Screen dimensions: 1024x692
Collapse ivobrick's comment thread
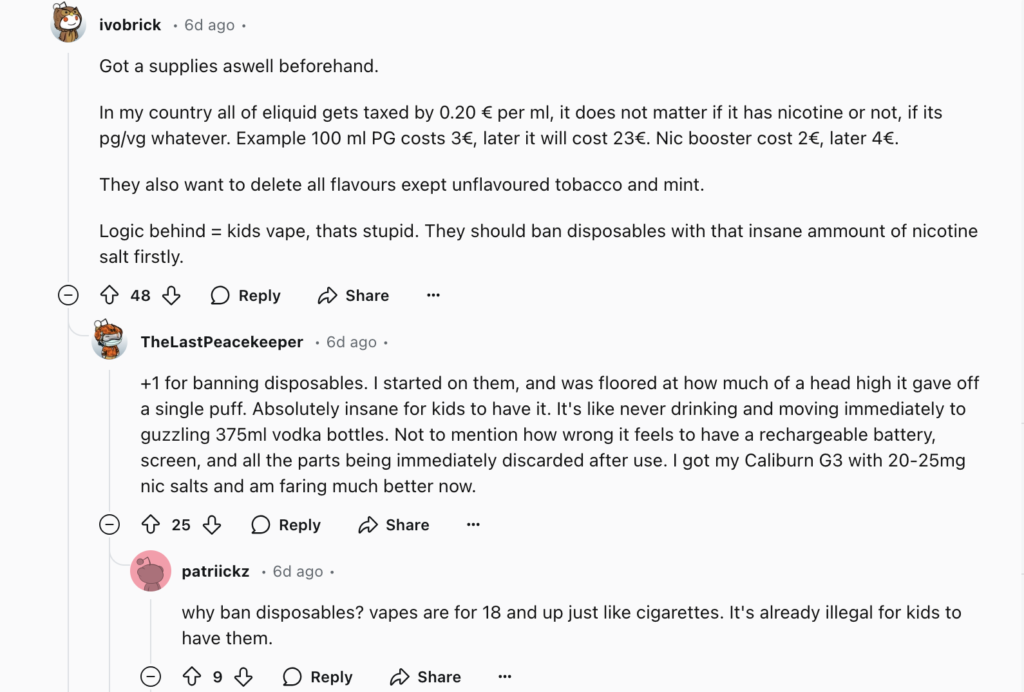coord(68,295)
